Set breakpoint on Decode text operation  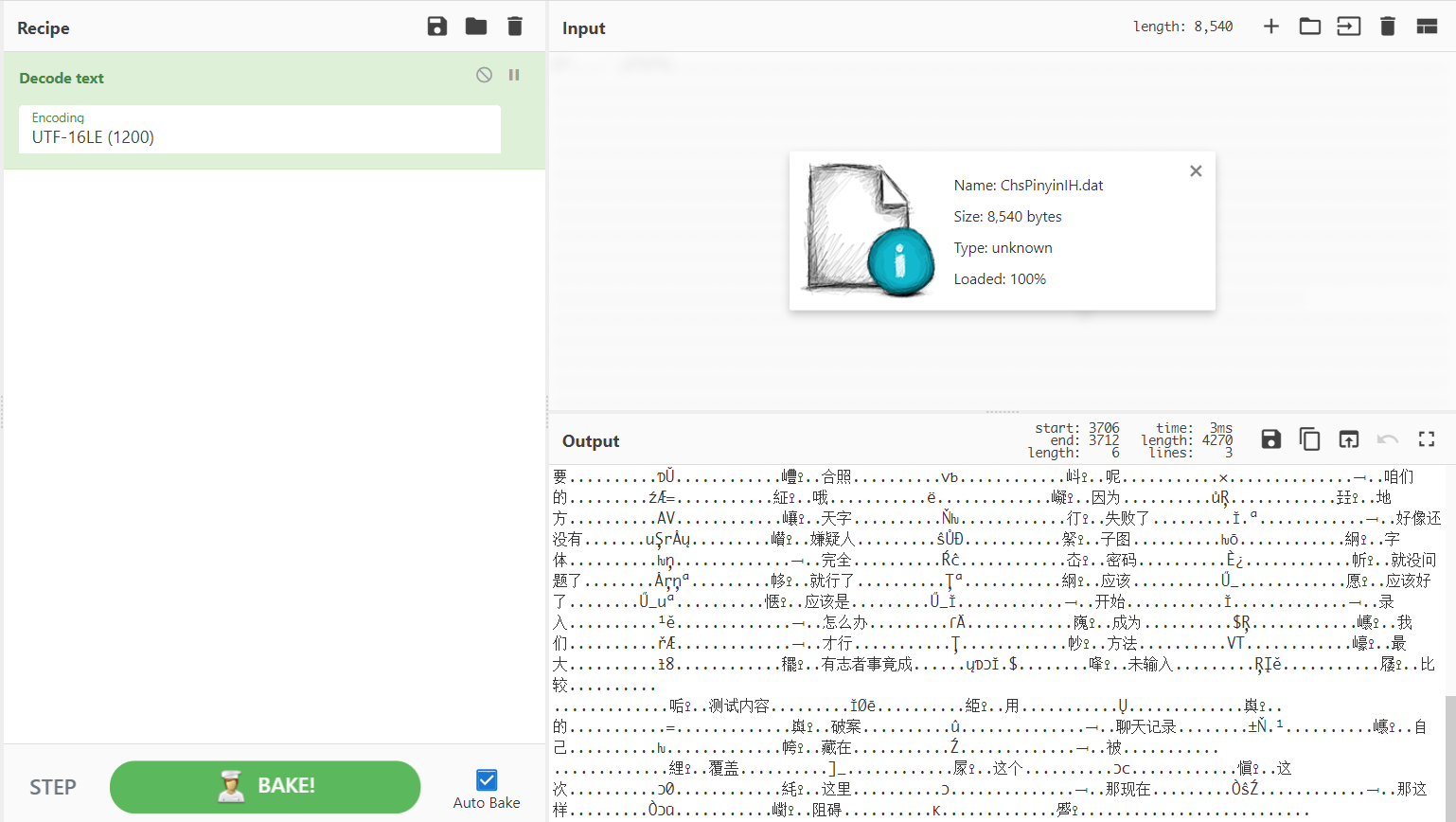pos(514,75)
